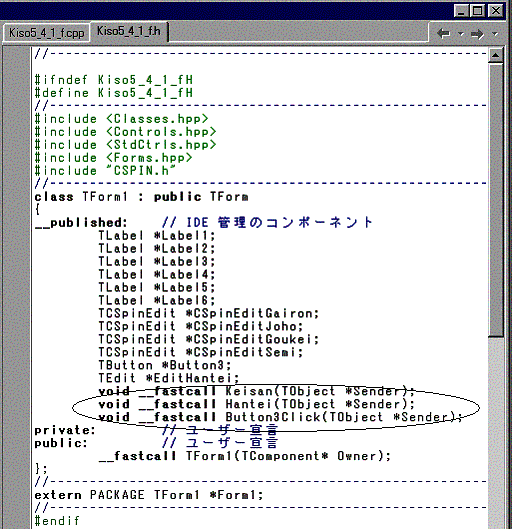Minimize the editor window
This screenshot has width=512, height=529.
pos(461,11)
